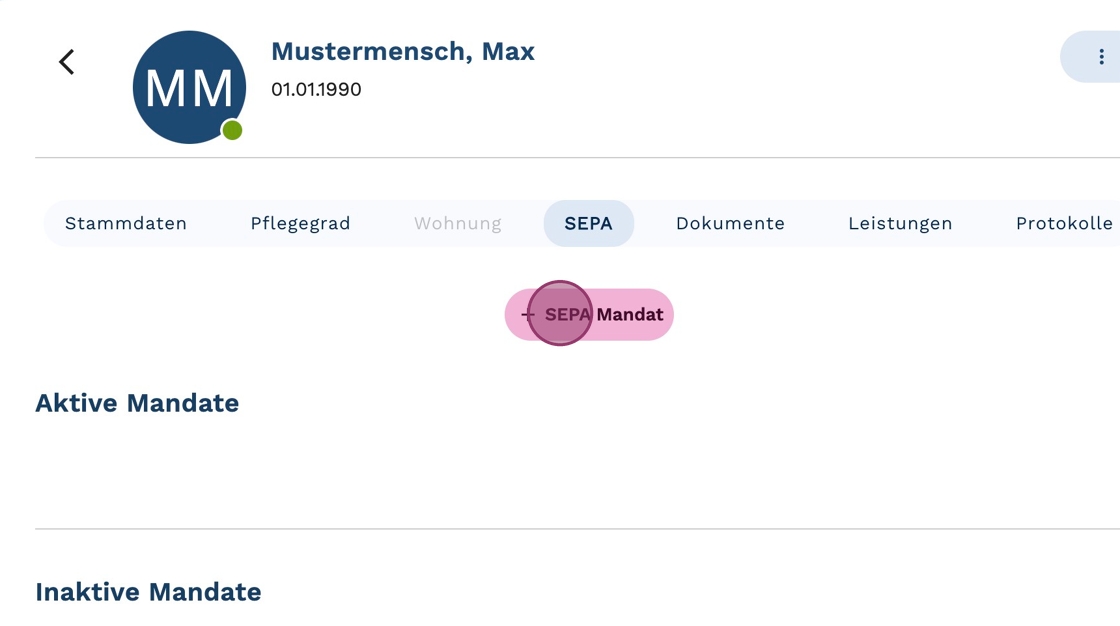Select the greyed-out Wohnung tab
Viewport: 1120px width, 626px height.
click(x=458, y=224)
